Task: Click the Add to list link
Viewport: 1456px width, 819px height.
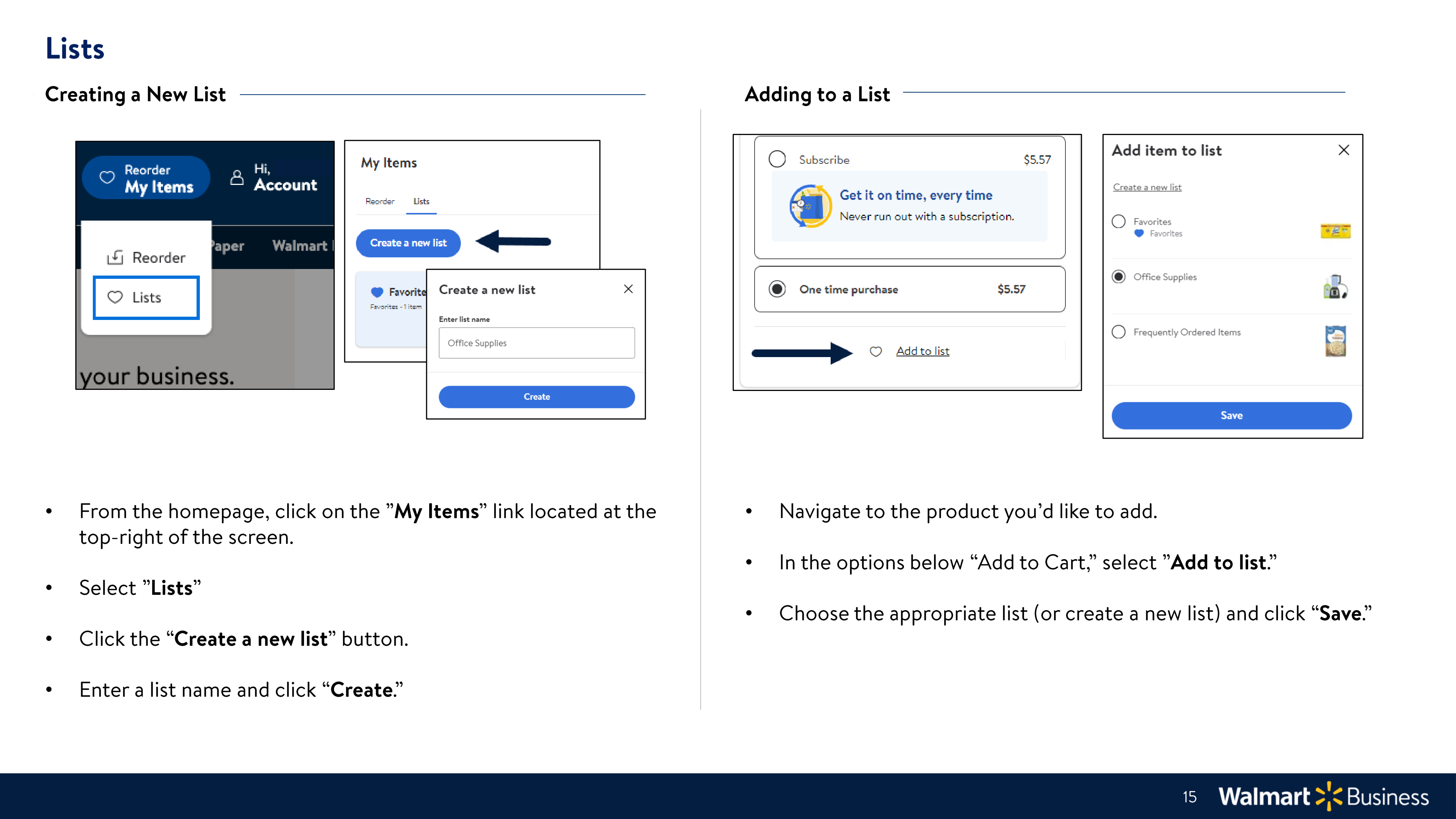Action: (922, 351)
